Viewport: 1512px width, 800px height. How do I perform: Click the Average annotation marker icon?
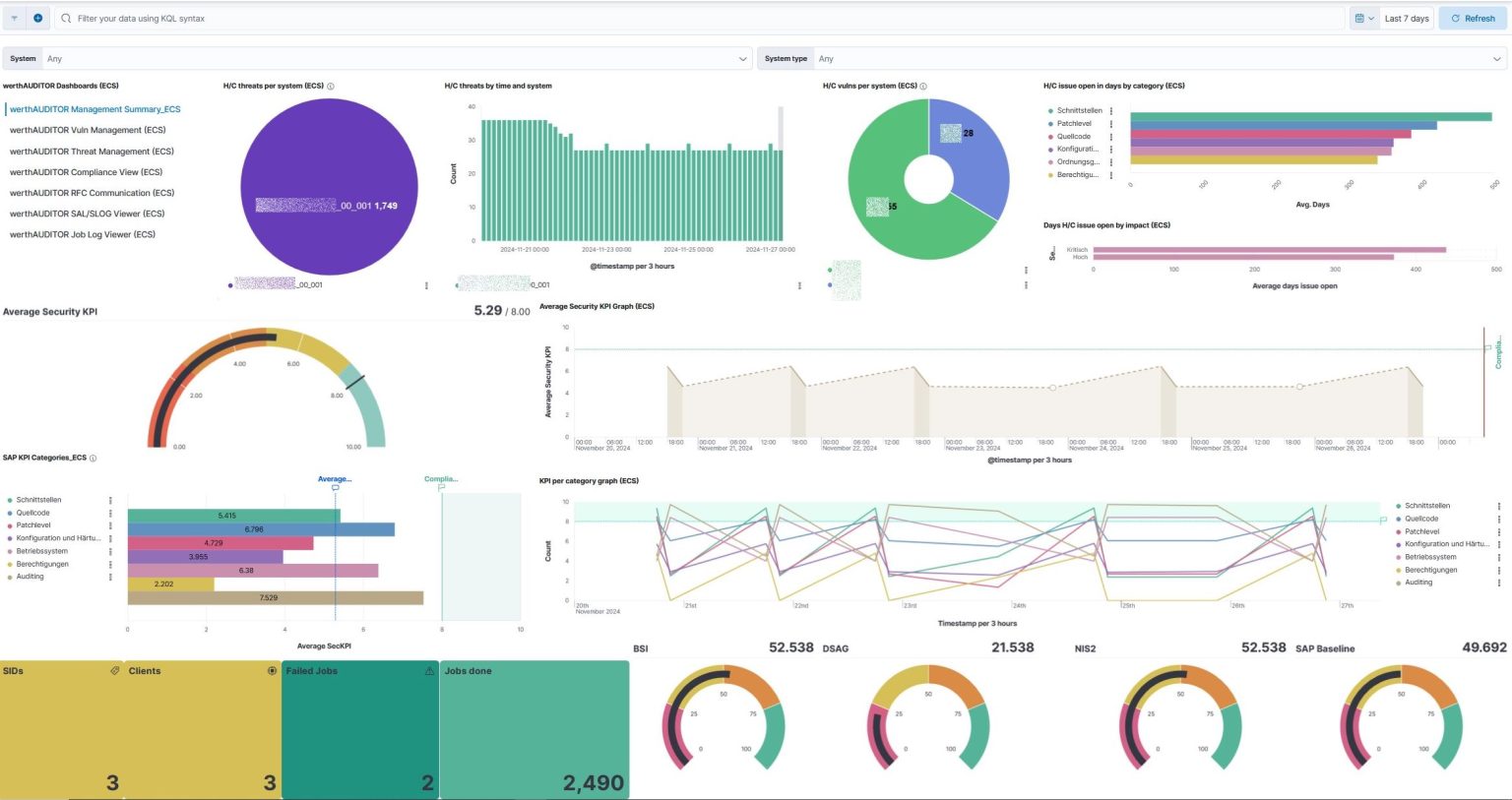tap(335, 488)
